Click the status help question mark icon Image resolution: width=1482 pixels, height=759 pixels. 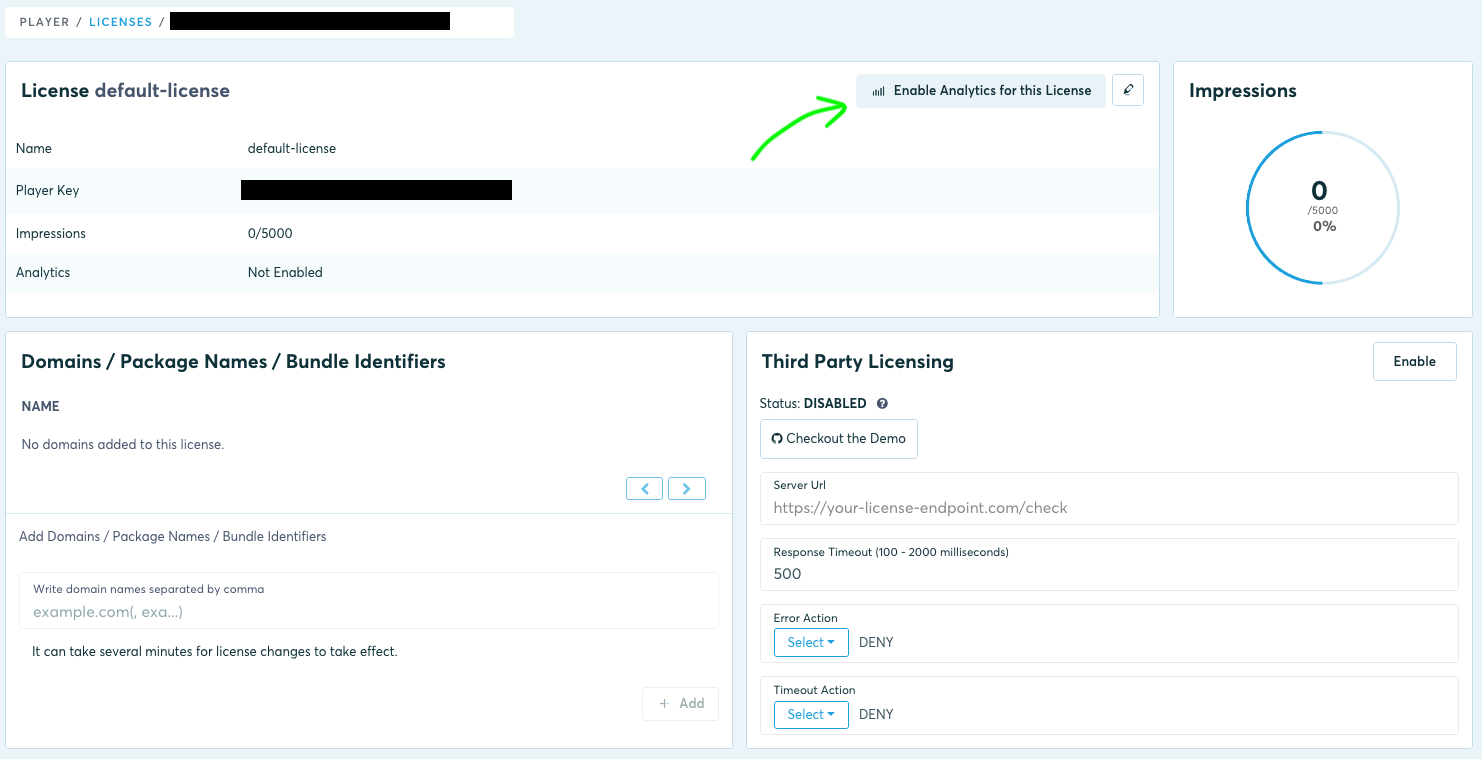click(882, 404)
